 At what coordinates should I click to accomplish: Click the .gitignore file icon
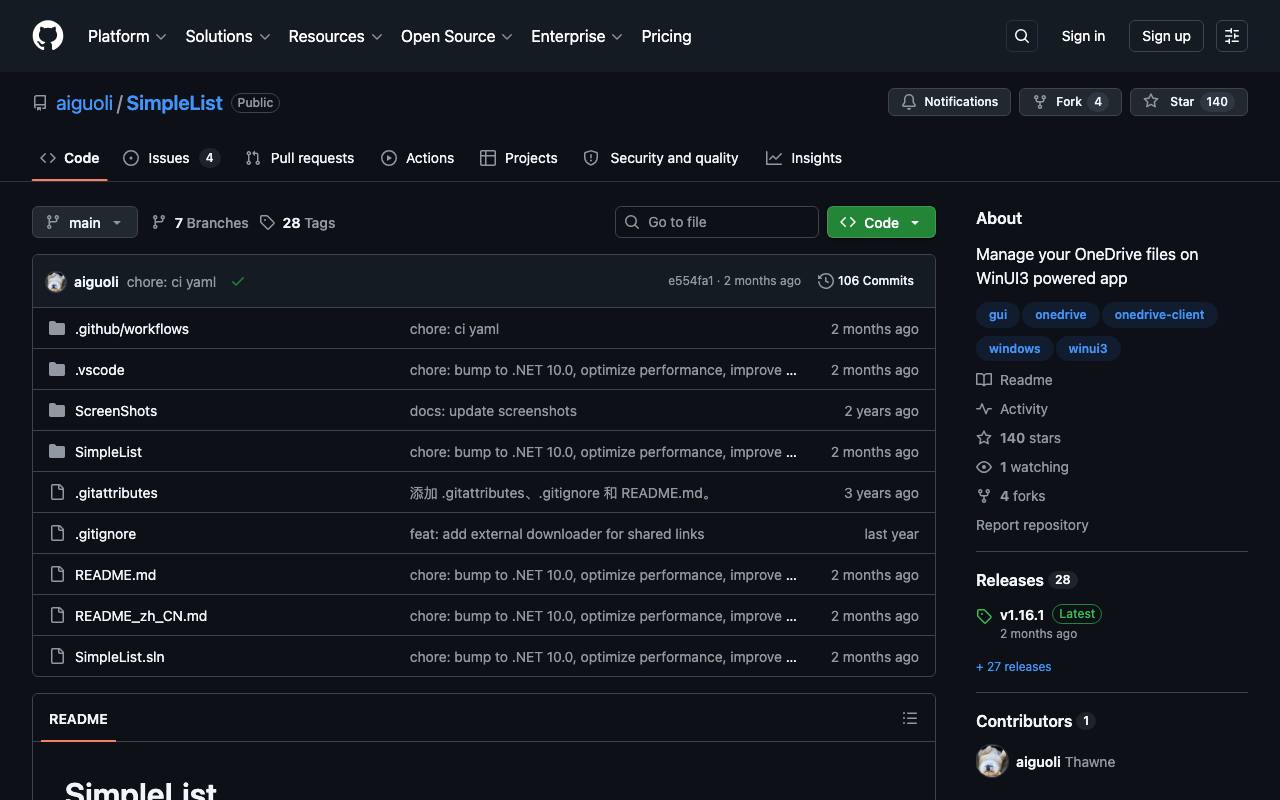(57, 533)
